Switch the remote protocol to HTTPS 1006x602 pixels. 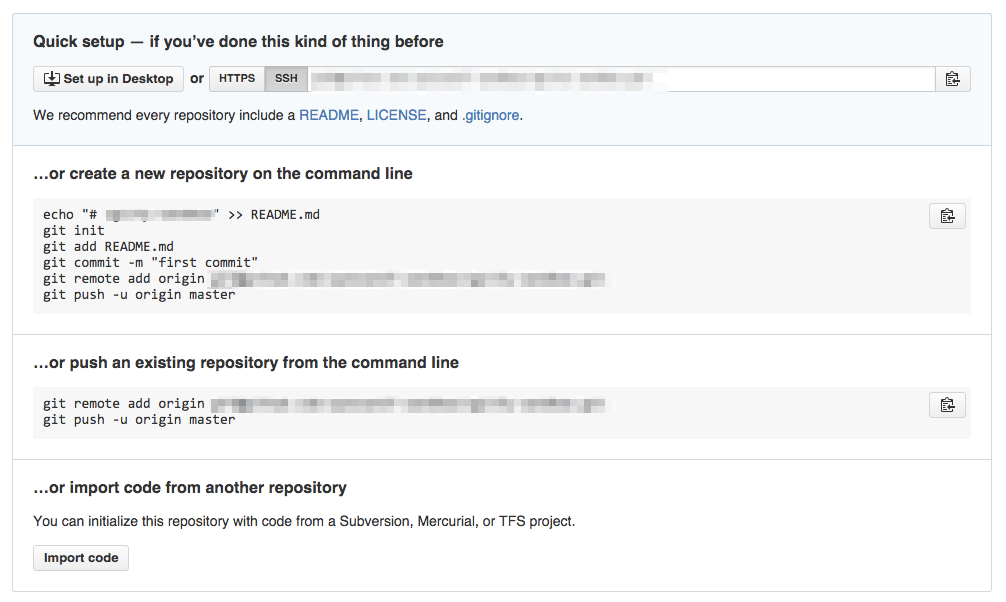point(235,78)
